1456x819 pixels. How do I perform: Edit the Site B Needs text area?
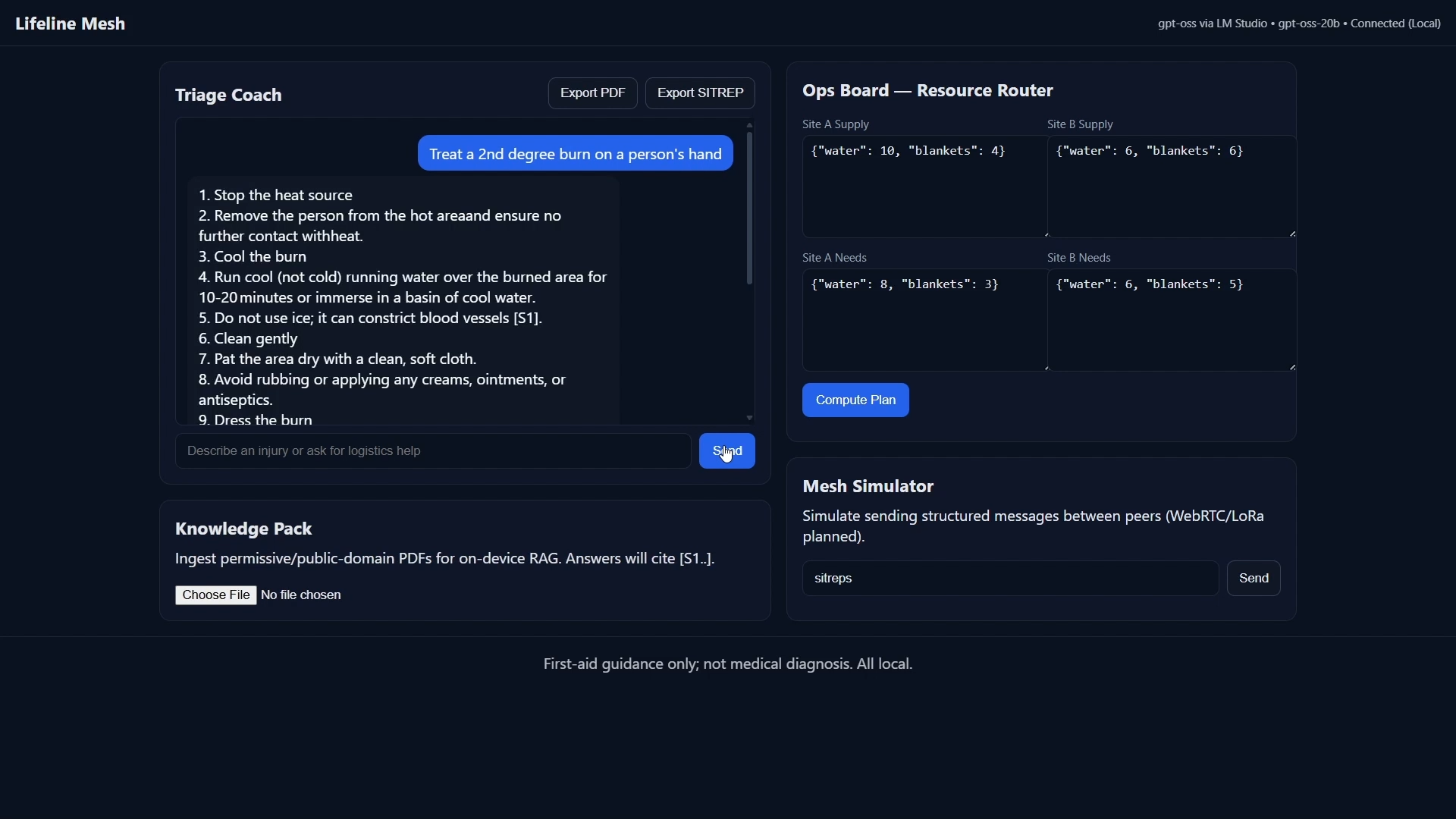click(x=1171, y=320)
